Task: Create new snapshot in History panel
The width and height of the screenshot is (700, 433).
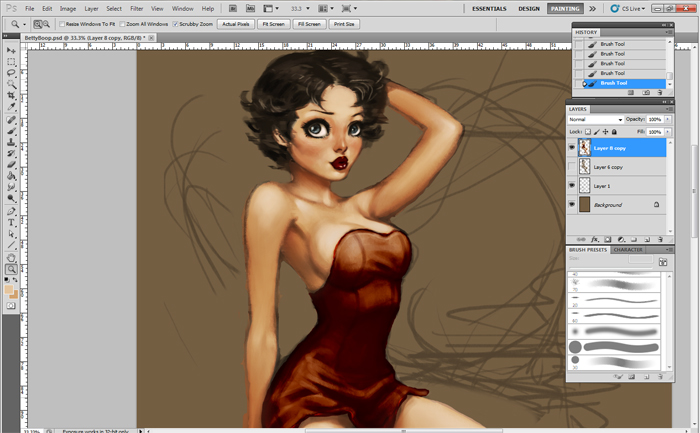Action: click(646, 92)
